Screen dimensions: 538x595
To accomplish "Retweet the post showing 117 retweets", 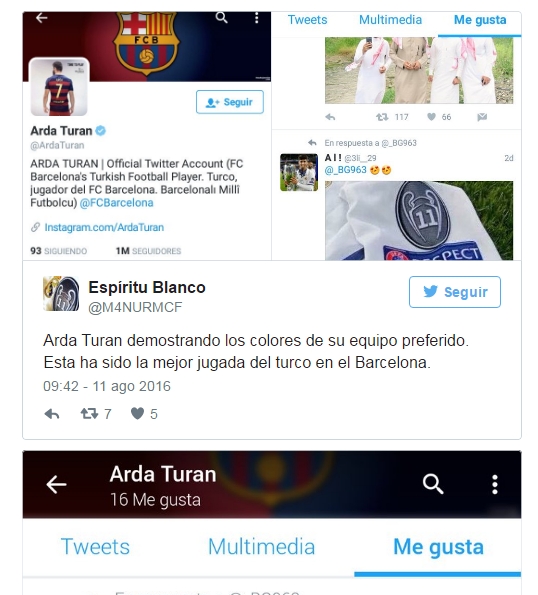I will click(x=382, y=117).
